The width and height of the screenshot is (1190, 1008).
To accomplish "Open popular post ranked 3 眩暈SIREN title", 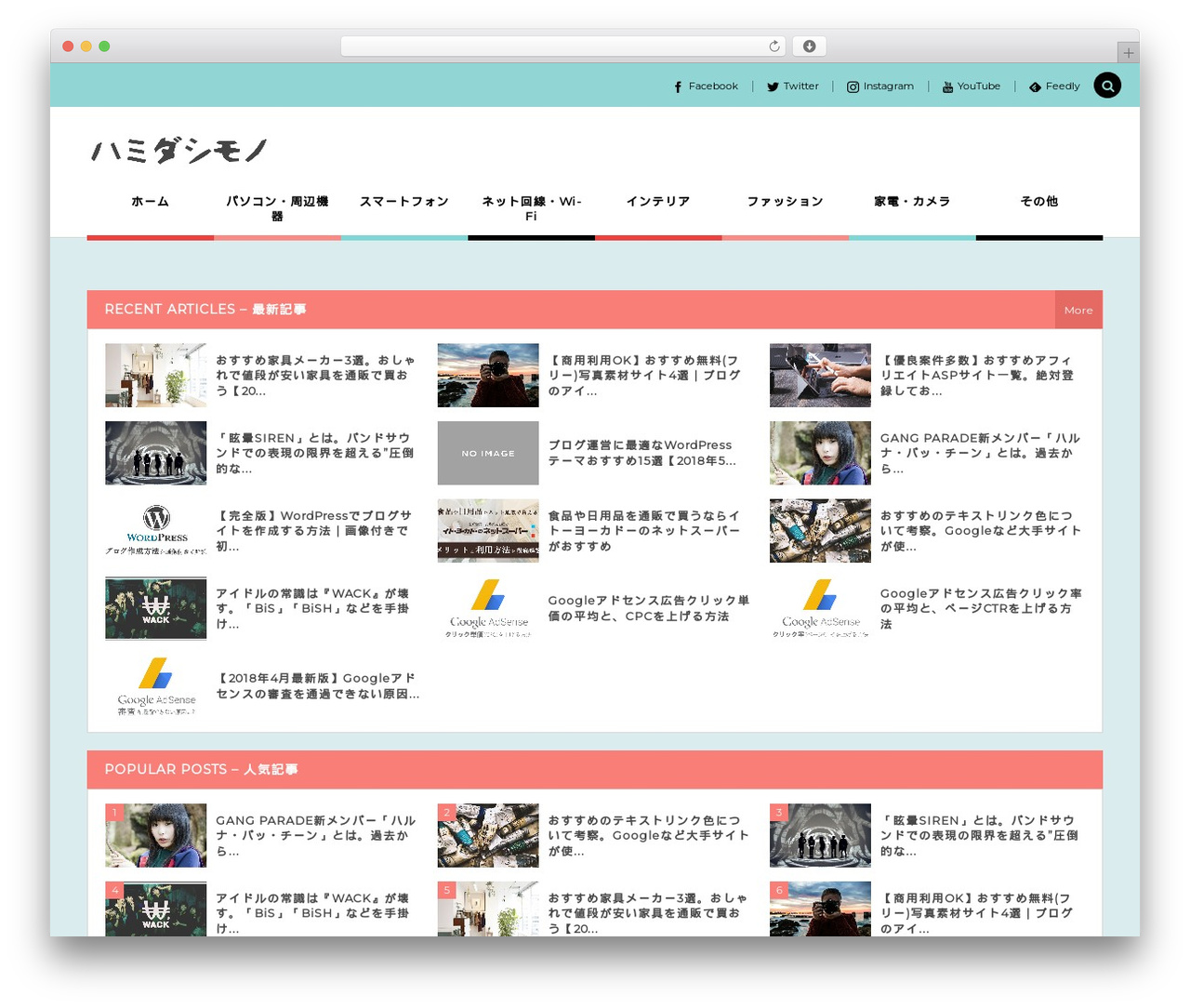I will pyautogui.click(x=979, y=836).
